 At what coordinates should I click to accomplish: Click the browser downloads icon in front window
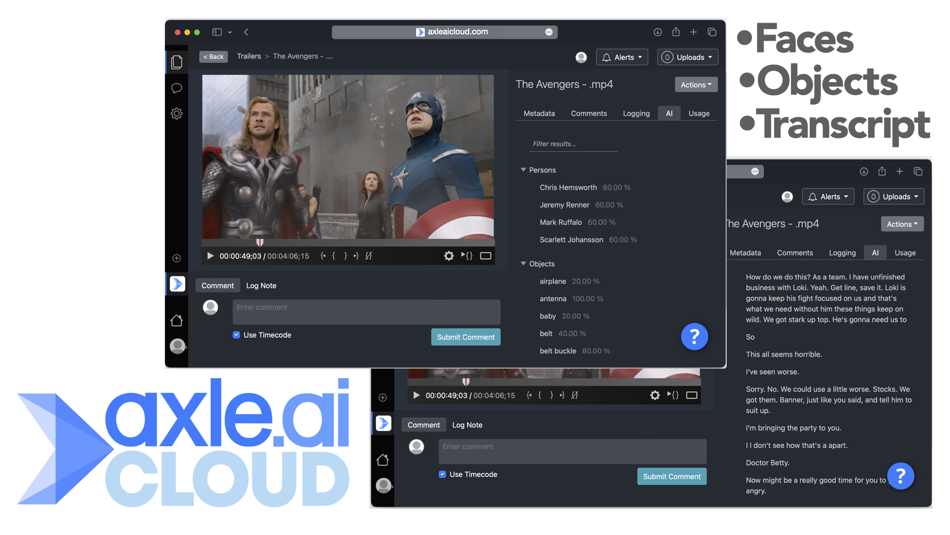(x=657, y=32)
